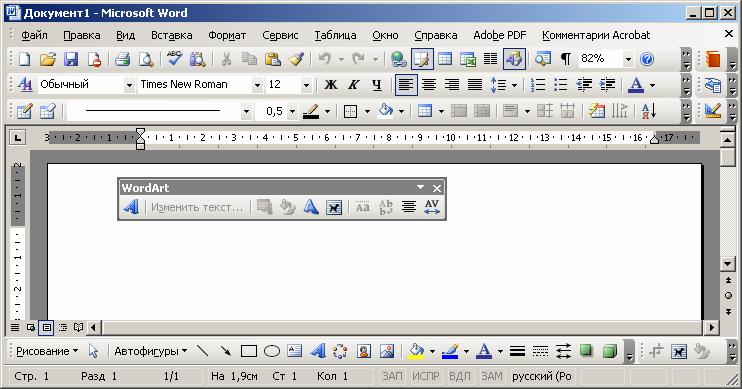Run spelling check (ABC checkmark icon)
Image resolution: width=742 pixels, height=389 pixels.
(x=175, y=59)
